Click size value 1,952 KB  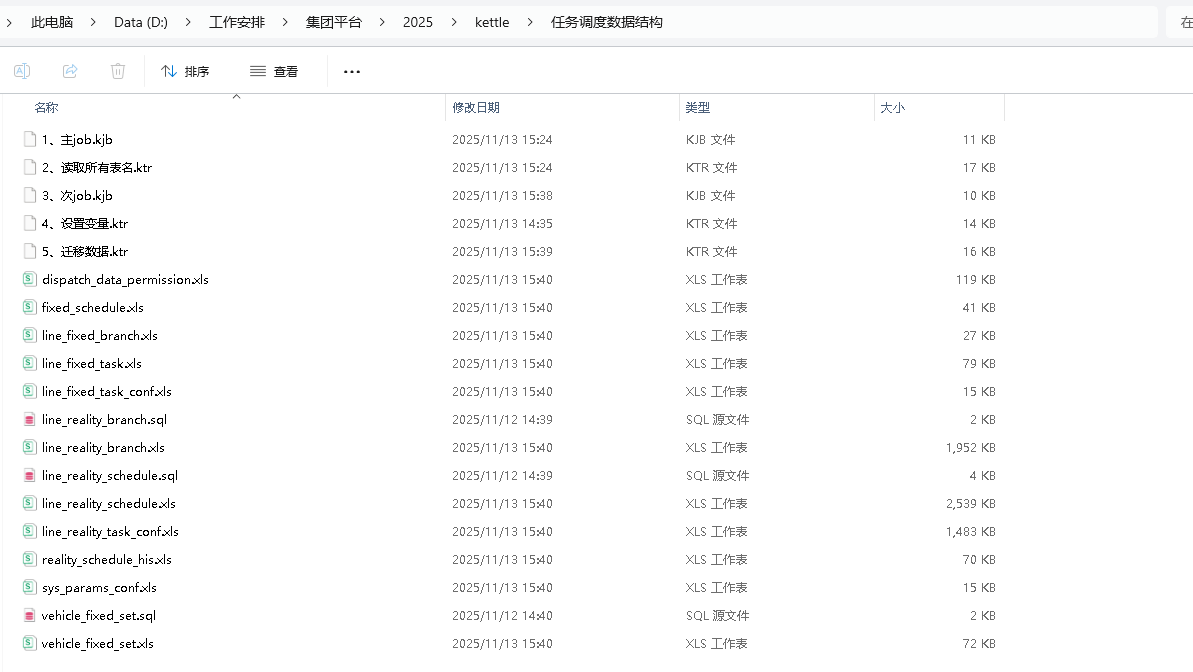(x=971, y=447)
